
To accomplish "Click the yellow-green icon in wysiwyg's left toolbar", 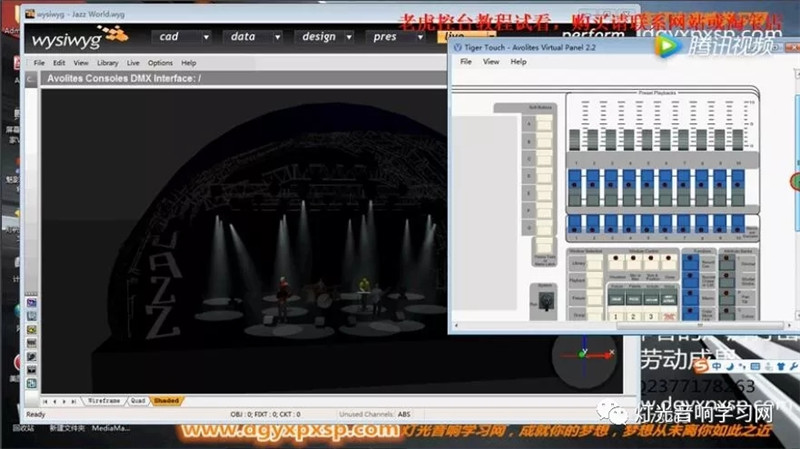I will 32,330.
